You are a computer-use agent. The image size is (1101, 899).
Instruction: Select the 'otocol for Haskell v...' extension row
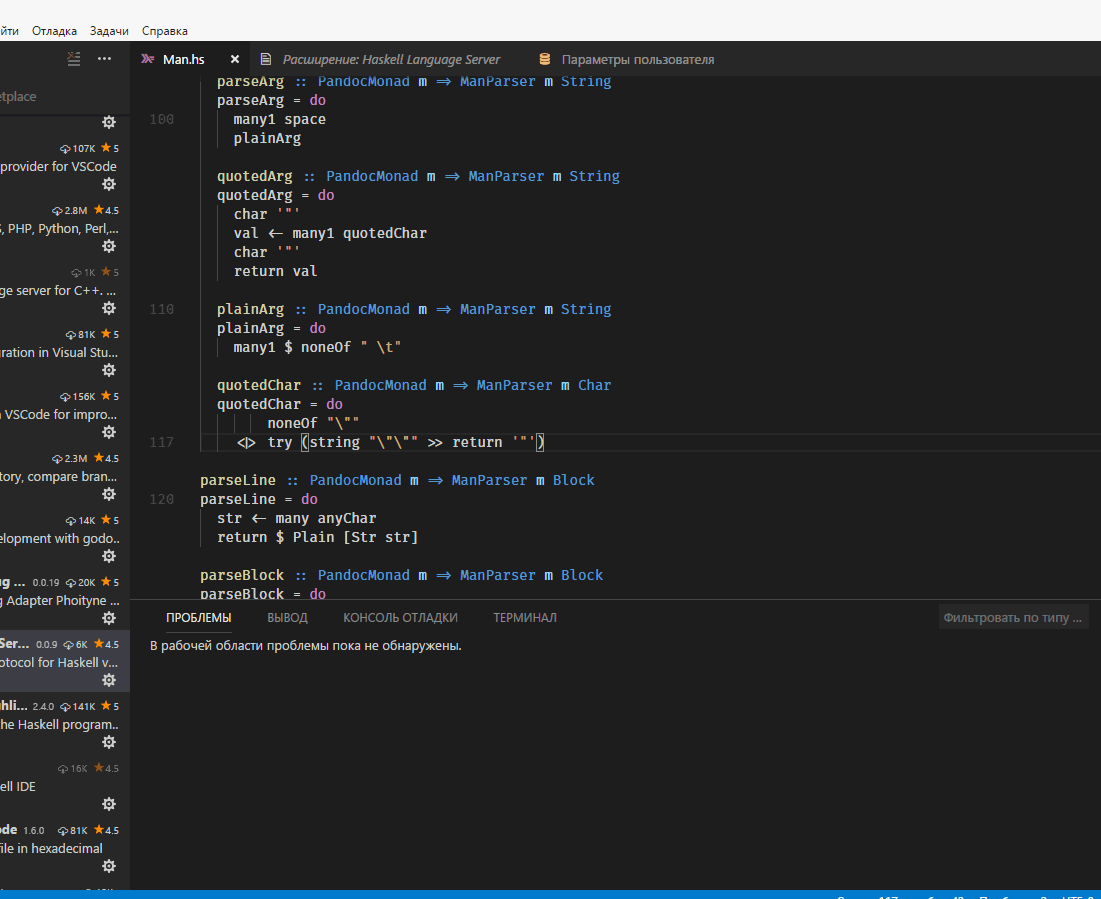point(65,662)
